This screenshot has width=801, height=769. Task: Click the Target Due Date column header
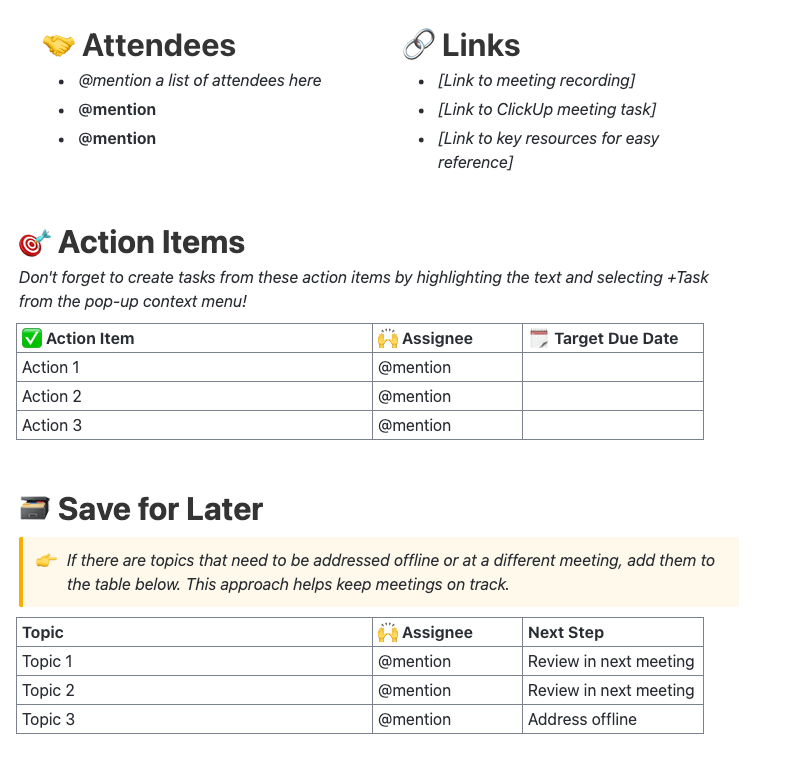pyautogui.click(x=616, y=339)
